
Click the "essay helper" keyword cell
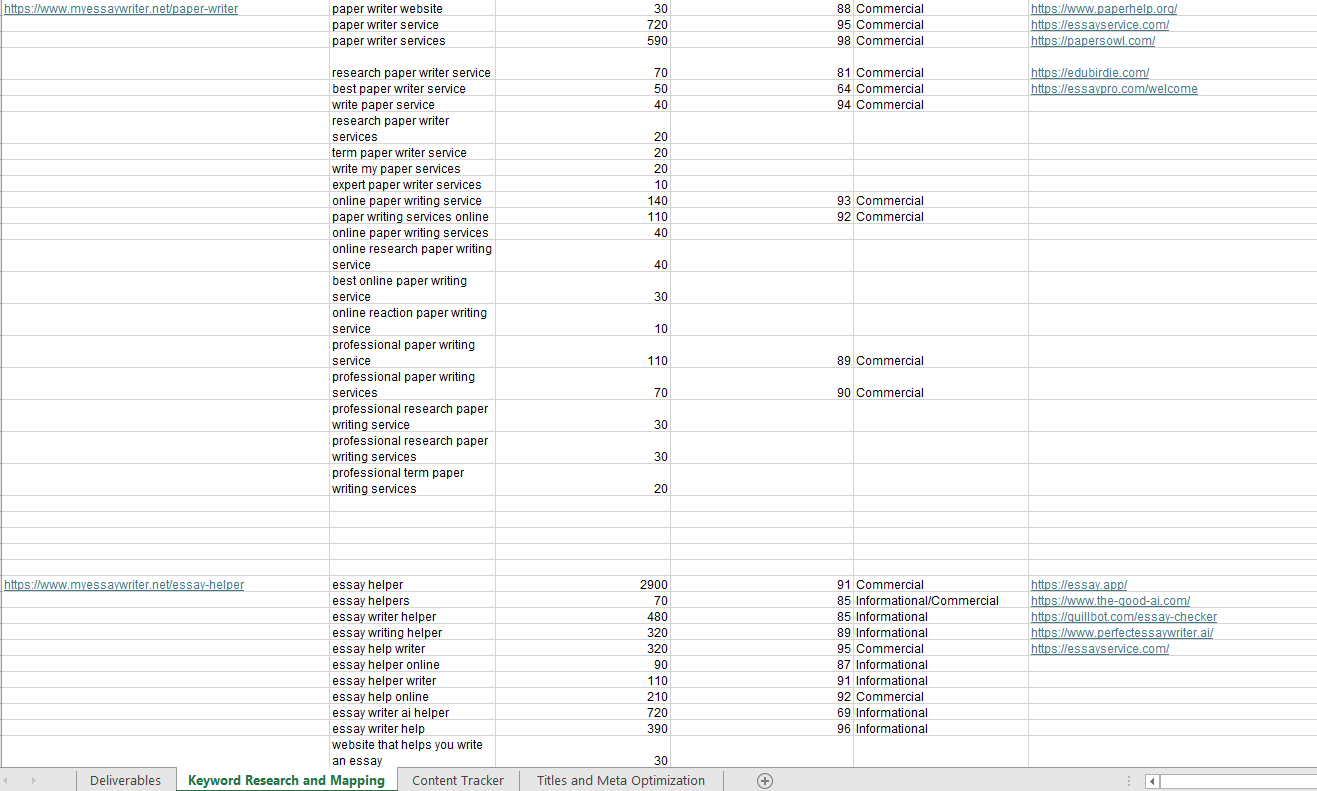pos(412,585)
